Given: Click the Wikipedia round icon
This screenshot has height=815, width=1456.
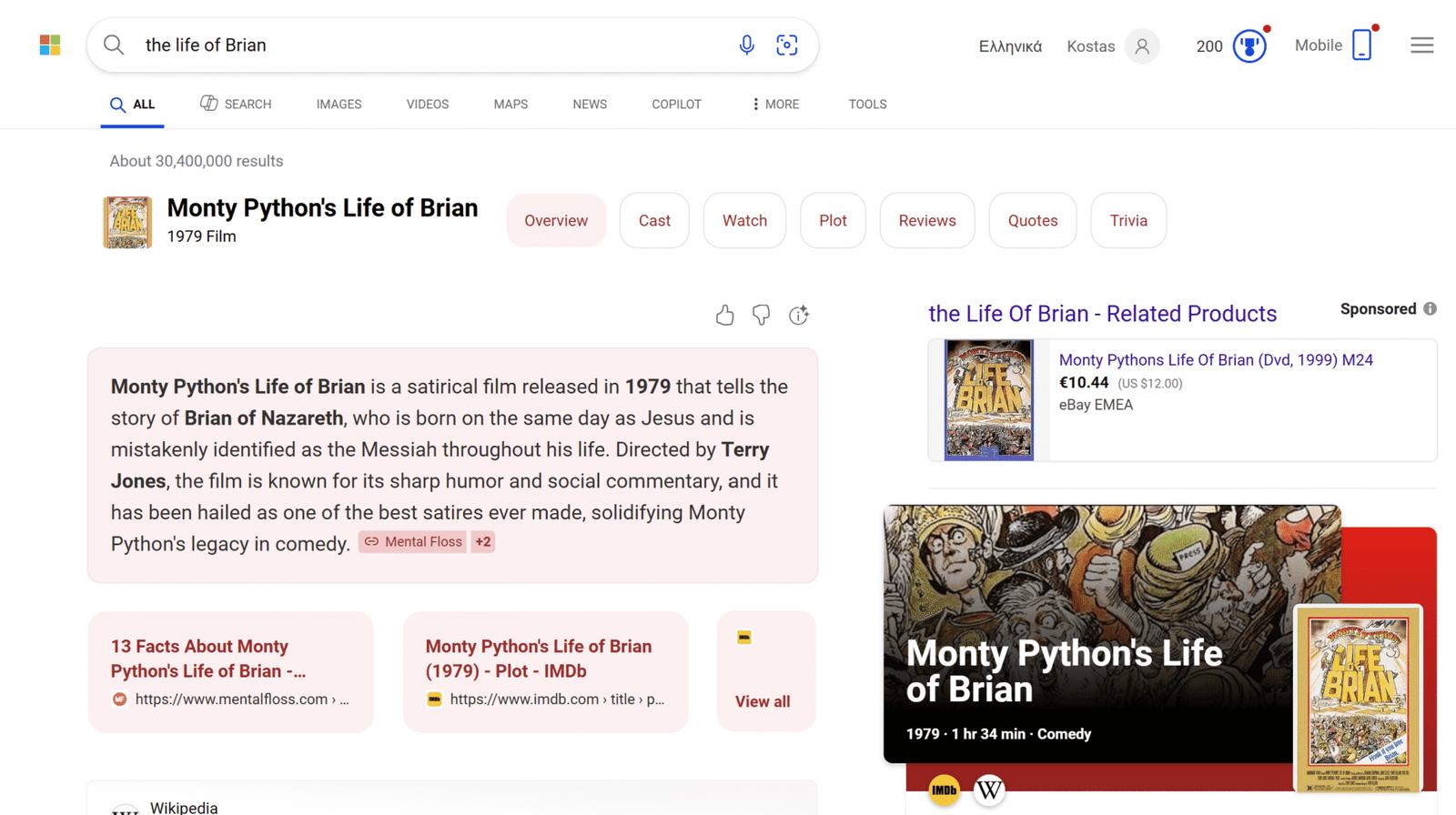Looking at the screenshot, I should point(989,790).
